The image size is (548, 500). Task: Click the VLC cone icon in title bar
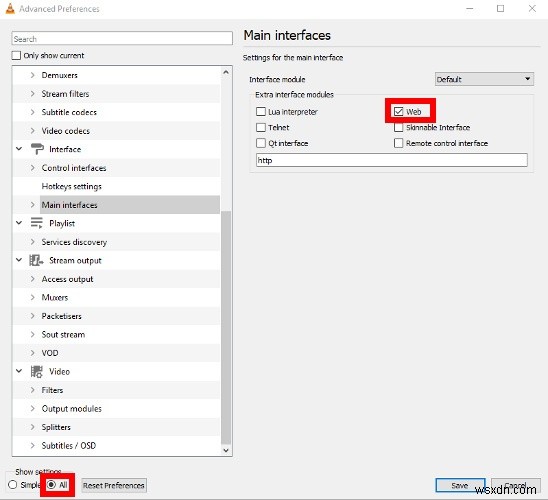(x=10, y=8)
